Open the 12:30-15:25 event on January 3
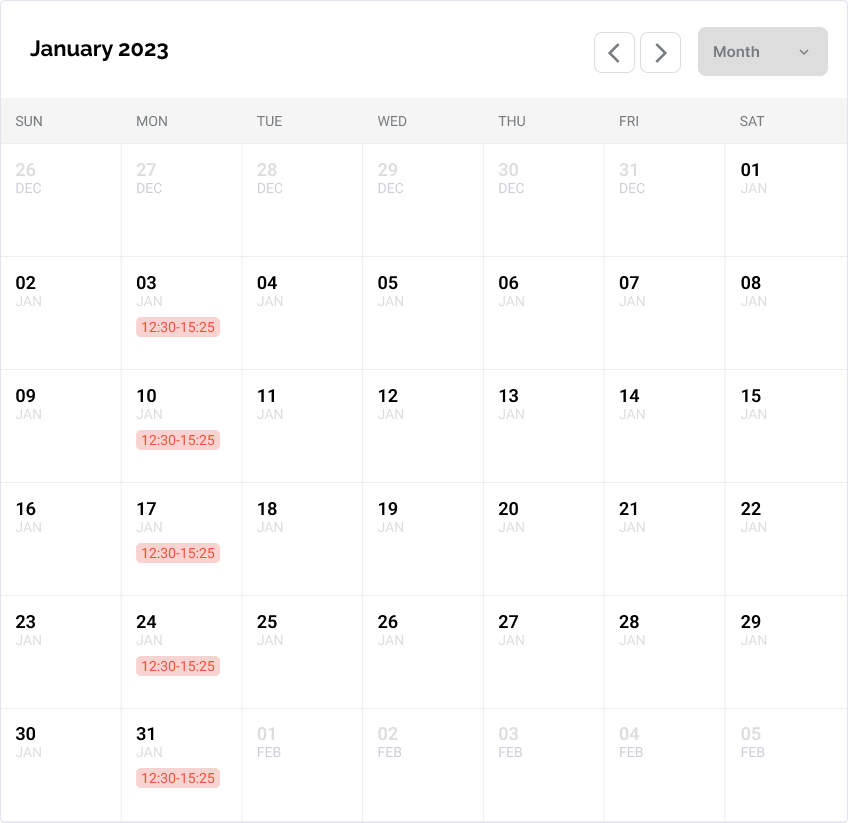The image size is (848, 823). tap(178, 327)
